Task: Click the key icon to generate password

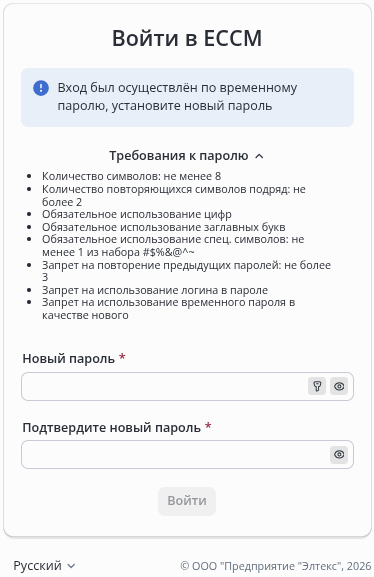Action: point(317,386)
